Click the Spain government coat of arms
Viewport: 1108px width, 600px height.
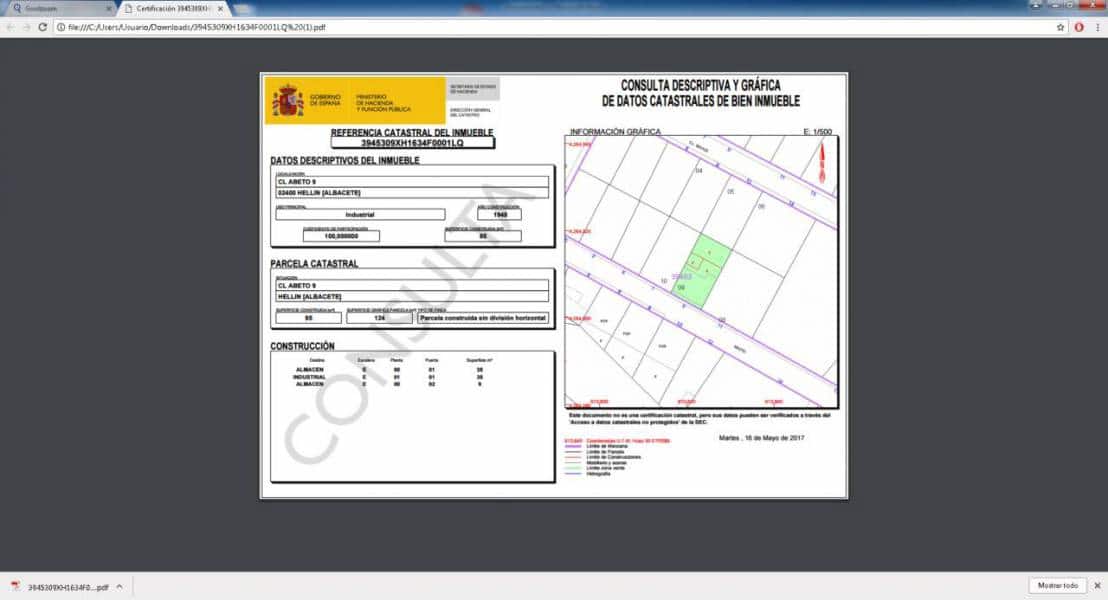click(x=288, y=101)
